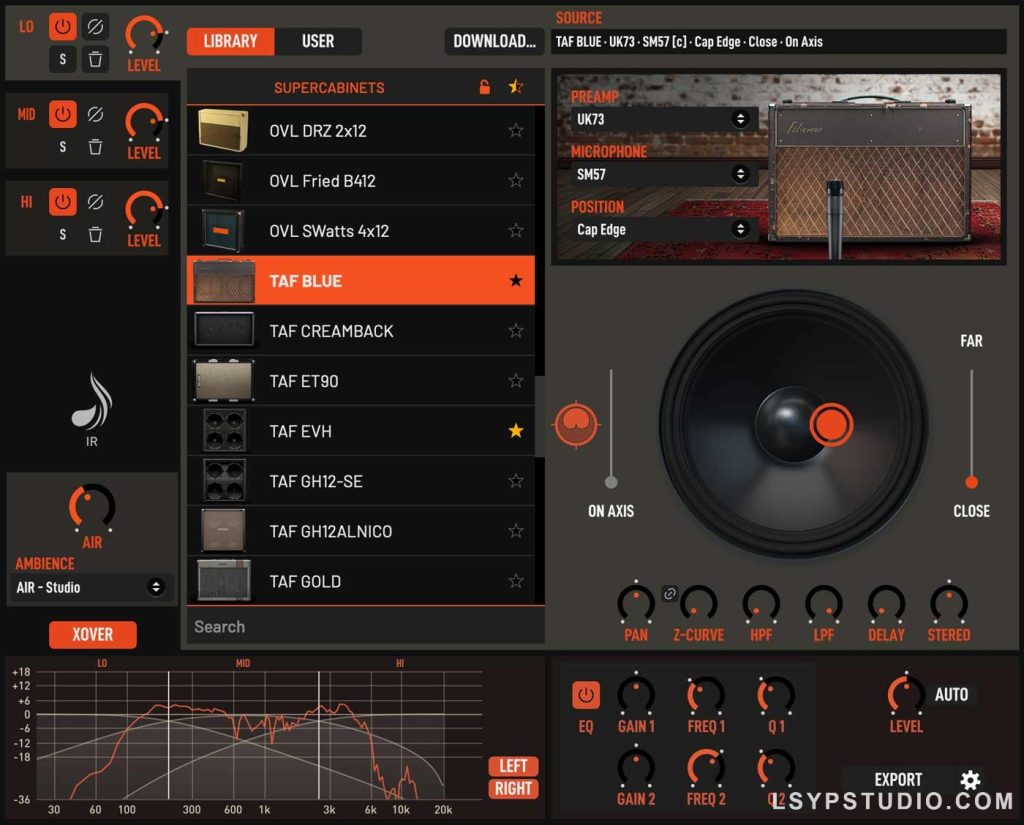Select the LIBRARY tab

pyautogui.click(x=231, y=41)
